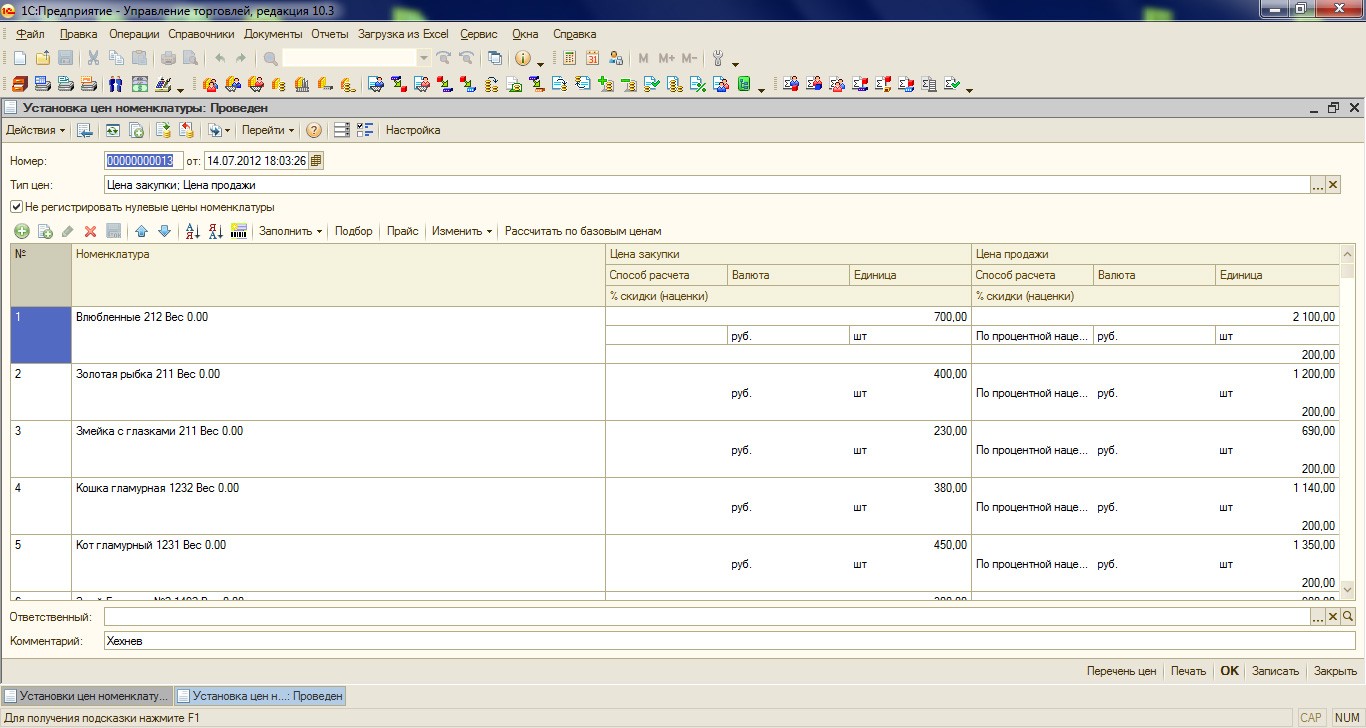
Task: Click the 450,00 purchase price cell
Action: [788, 545]
